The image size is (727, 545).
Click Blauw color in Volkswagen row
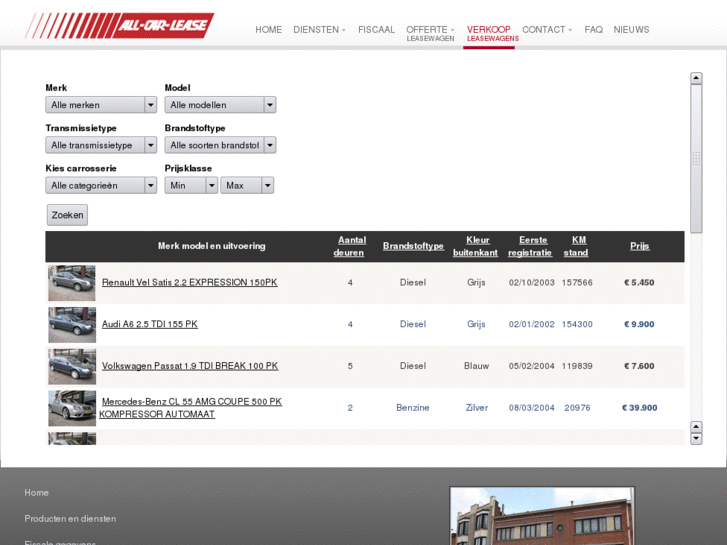point(477,366)
